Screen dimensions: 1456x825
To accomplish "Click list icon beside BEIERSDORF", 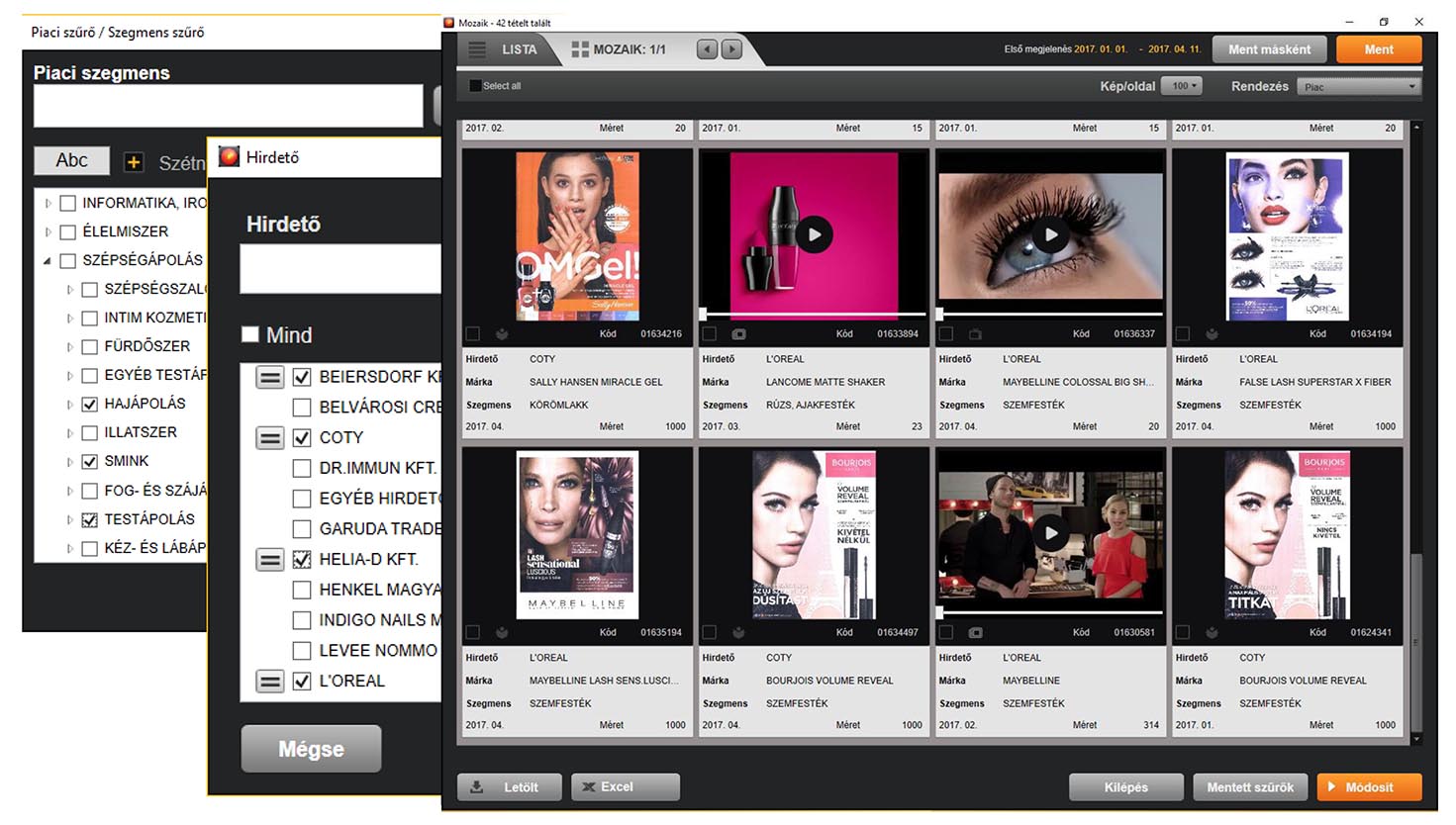I will pyautogui.click(x=270, y=377).
